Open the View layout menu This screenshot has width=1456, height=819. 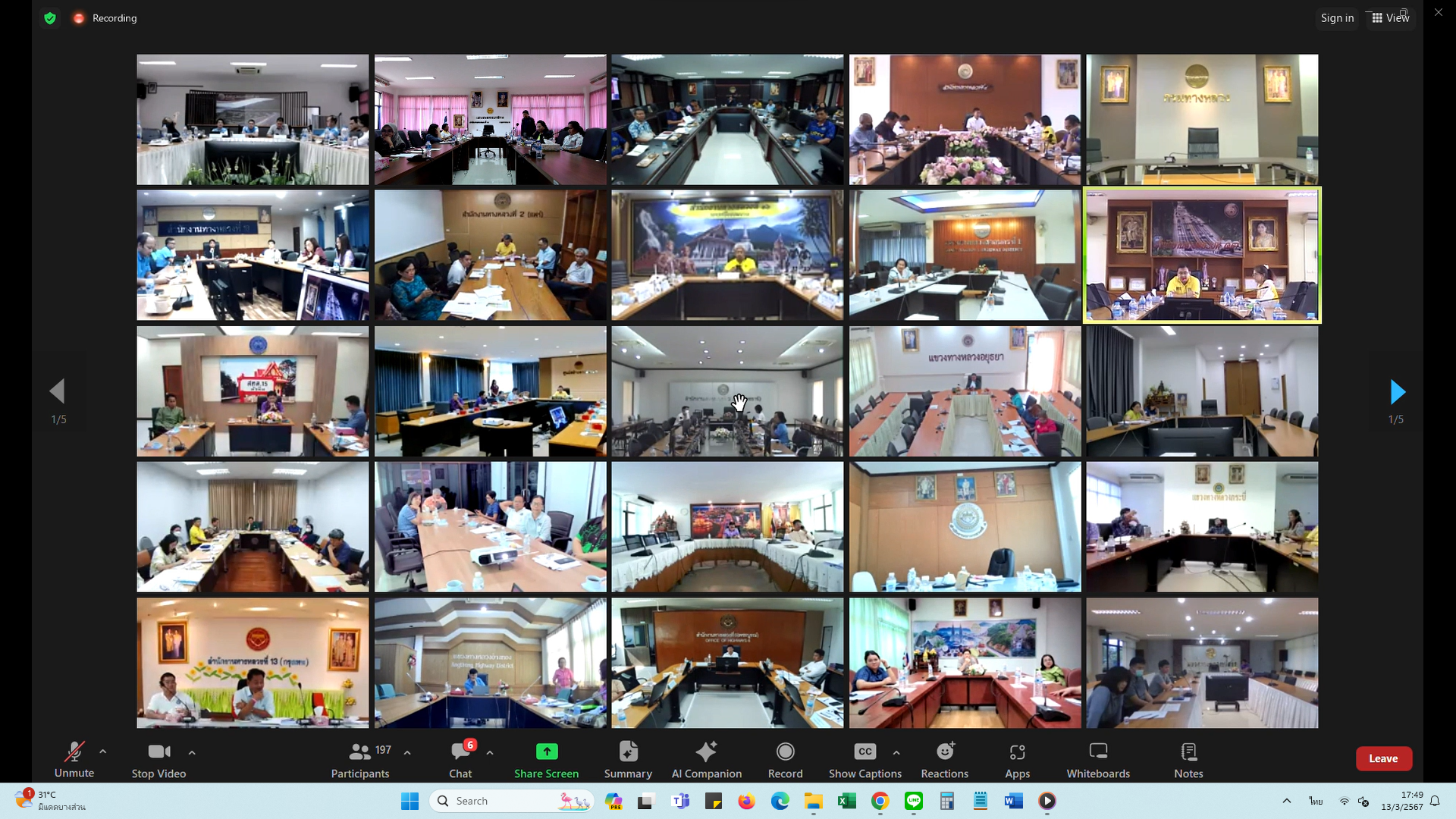click(x=1390, y=17)
